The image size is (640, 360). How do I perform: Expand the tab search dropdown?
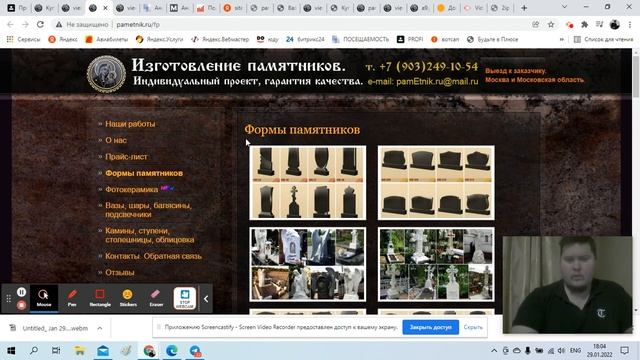(x=564, y=7)
